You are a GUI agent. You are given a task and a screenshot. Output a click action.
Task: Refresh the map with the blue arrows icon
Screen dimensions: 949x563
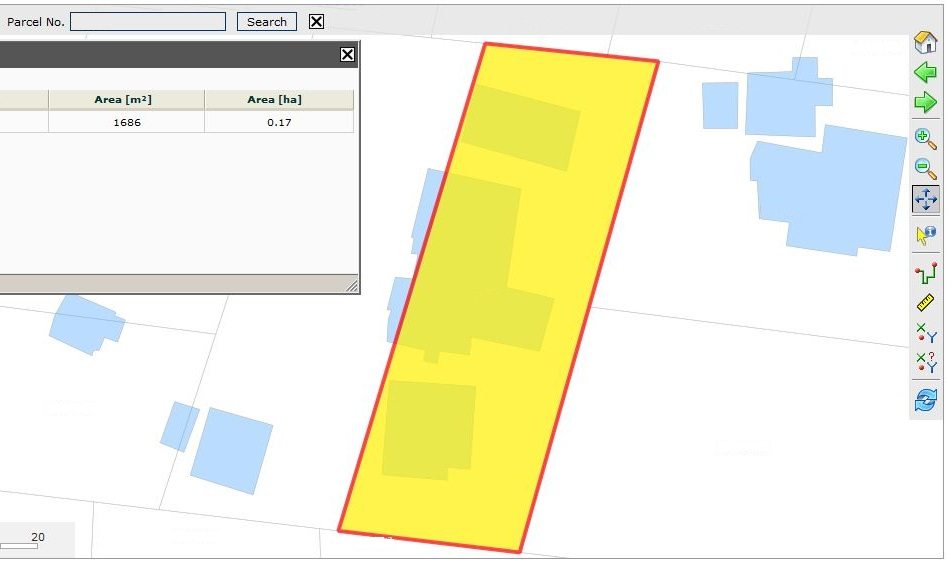tap(925, 400)
